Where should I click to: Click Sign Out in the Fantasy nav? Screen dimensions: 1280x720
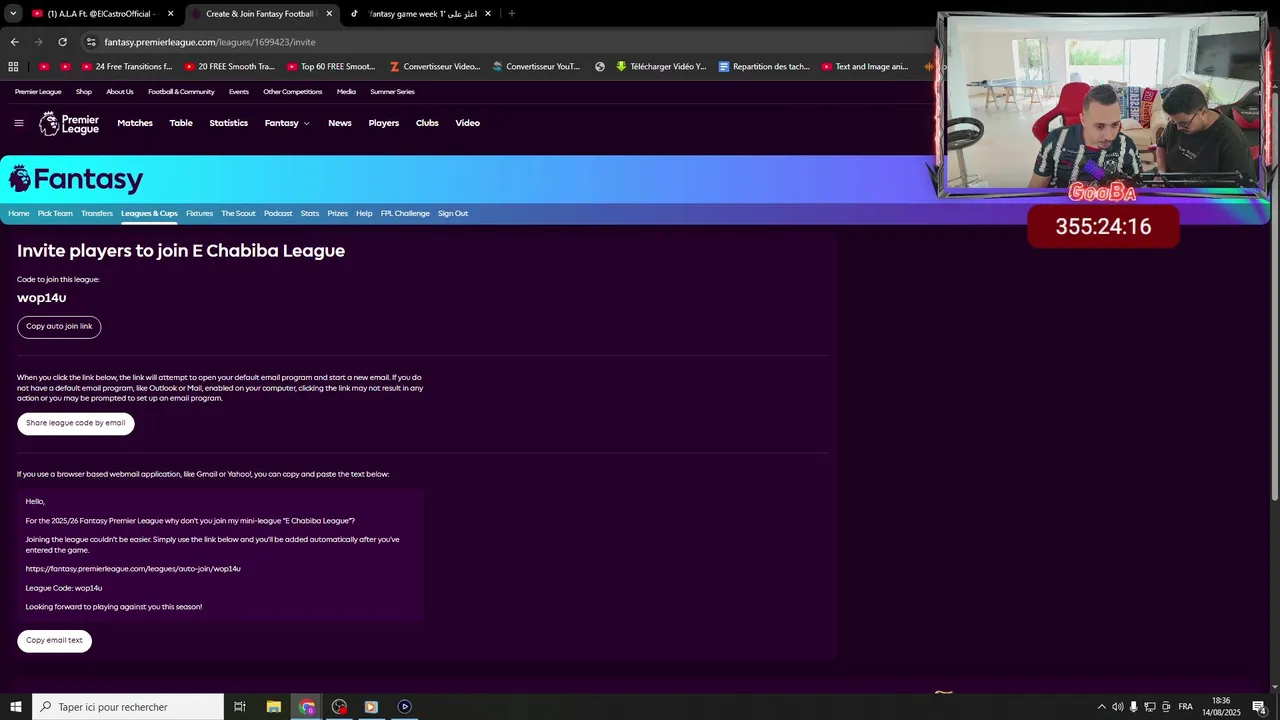[453, 213]
